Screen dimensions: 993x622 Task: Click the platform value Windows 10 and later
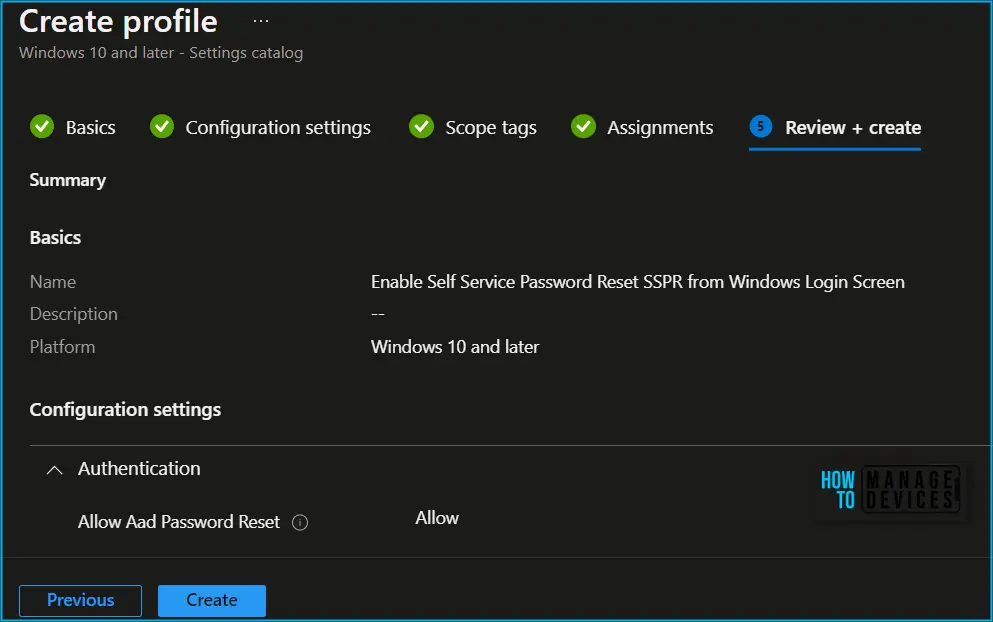(x=455, y=347)
